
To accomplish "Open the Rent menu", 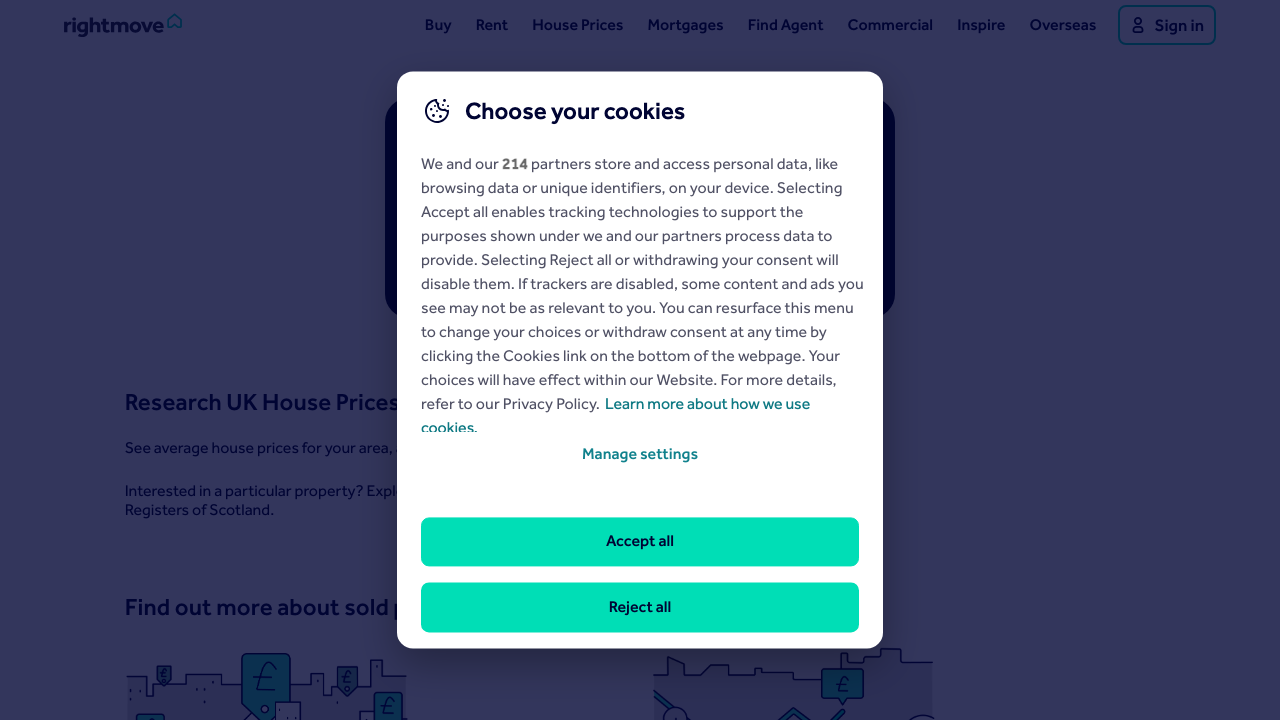I will tap(492, 25).
